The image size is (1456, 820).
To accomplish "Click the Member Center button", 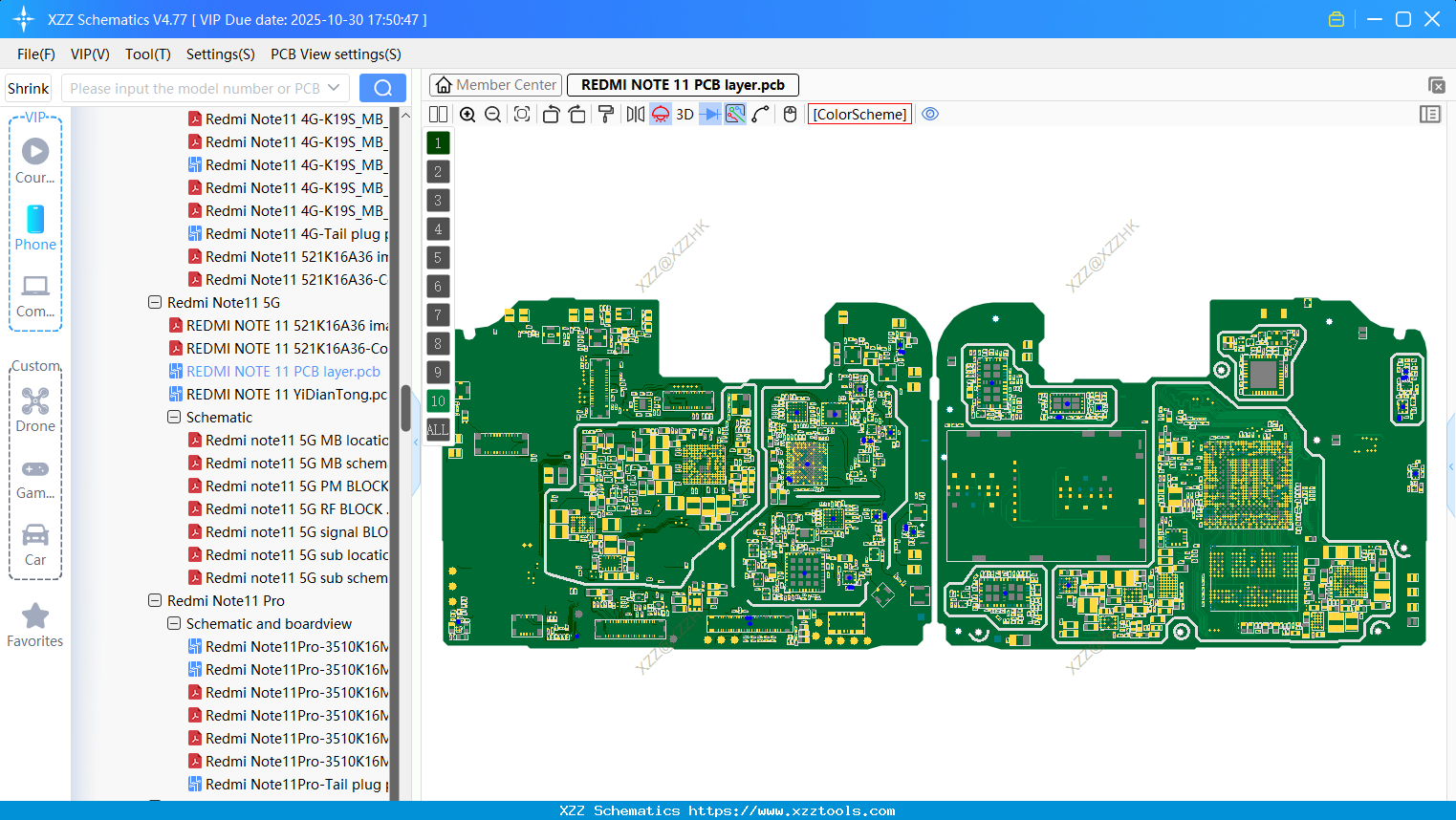I will coord(495,84).
